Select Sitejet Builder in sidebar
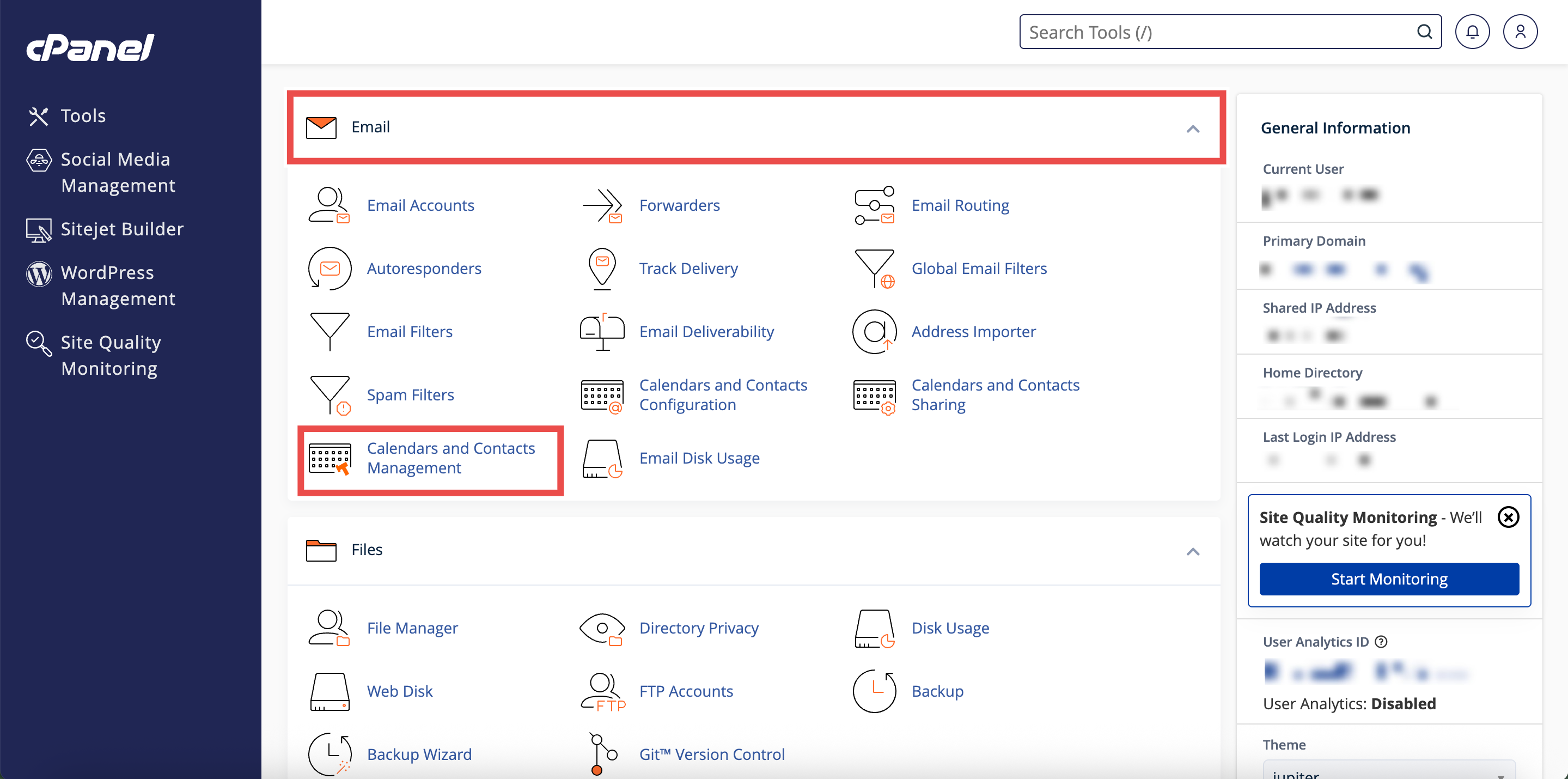 tap(122, 229)
